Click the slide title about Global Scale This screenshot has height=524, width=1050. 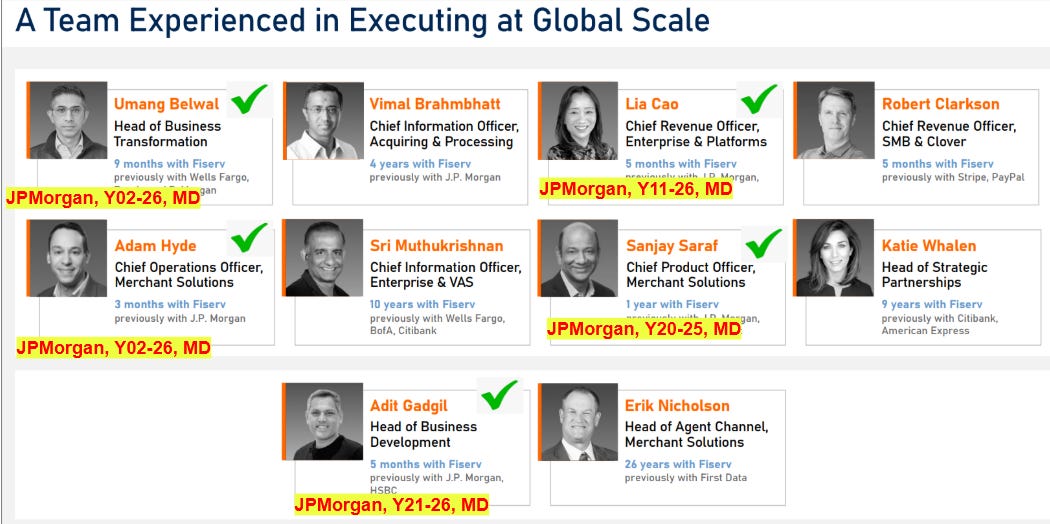click(x=362, y=21)
